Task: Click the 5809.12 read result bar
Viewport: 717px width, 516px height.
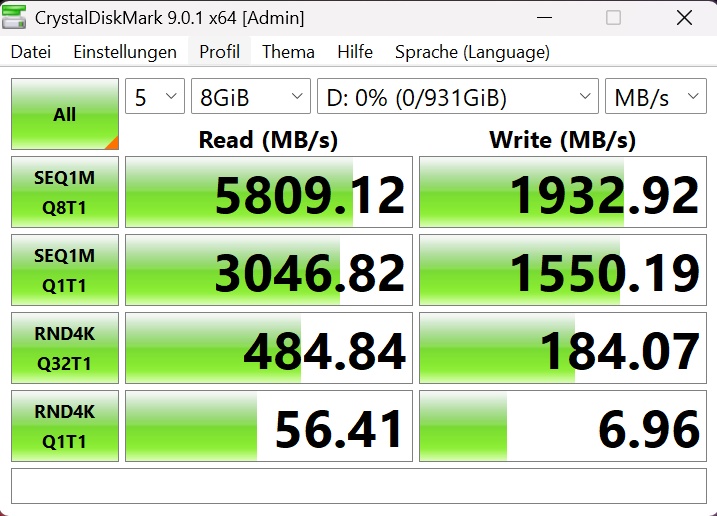Action: tap(269, 192)
